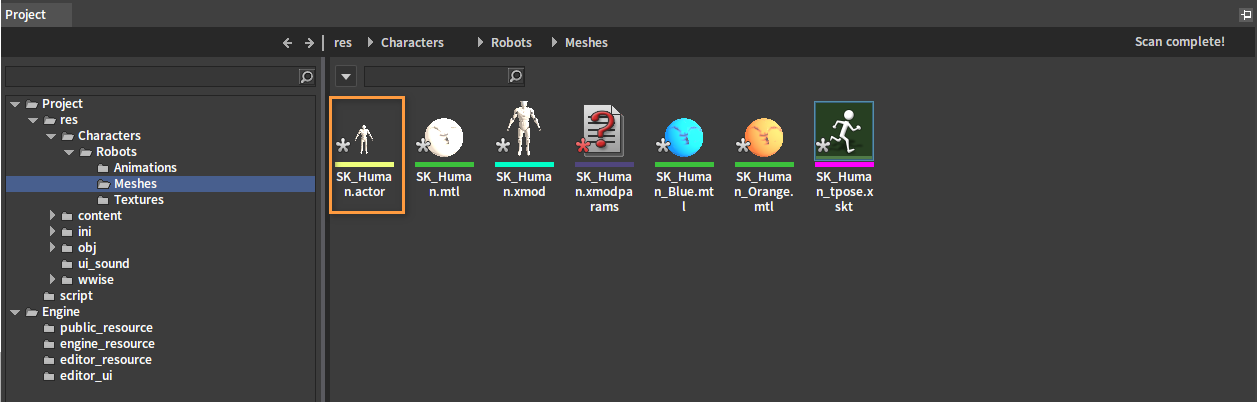Select the SK_Human_tpose.xskt running-figure icon
The width and height of the screenshot is (1257, 402).
844,131
